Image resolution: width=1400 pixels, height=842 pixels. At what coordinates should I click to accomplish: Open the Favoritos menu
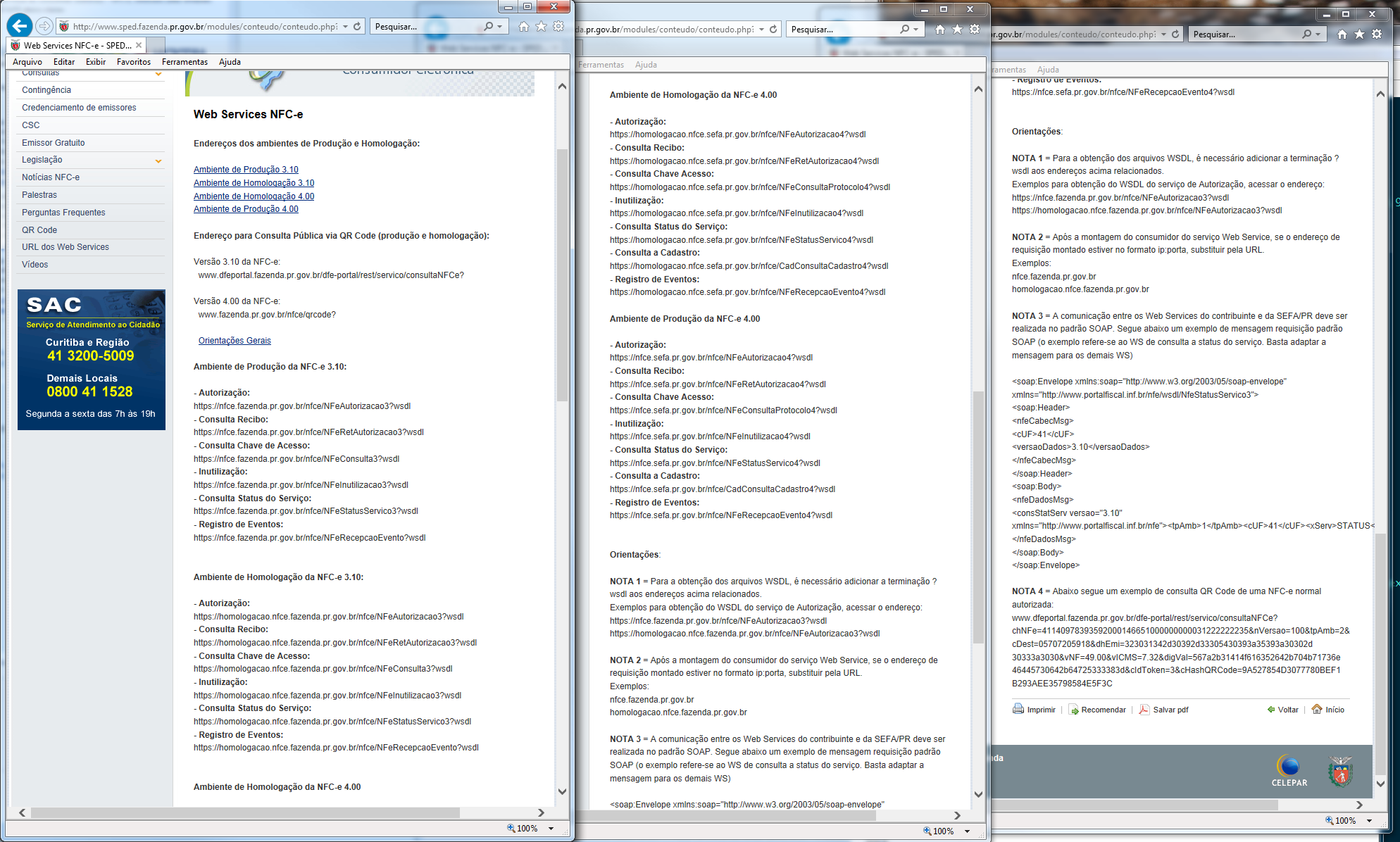point(133,62)
